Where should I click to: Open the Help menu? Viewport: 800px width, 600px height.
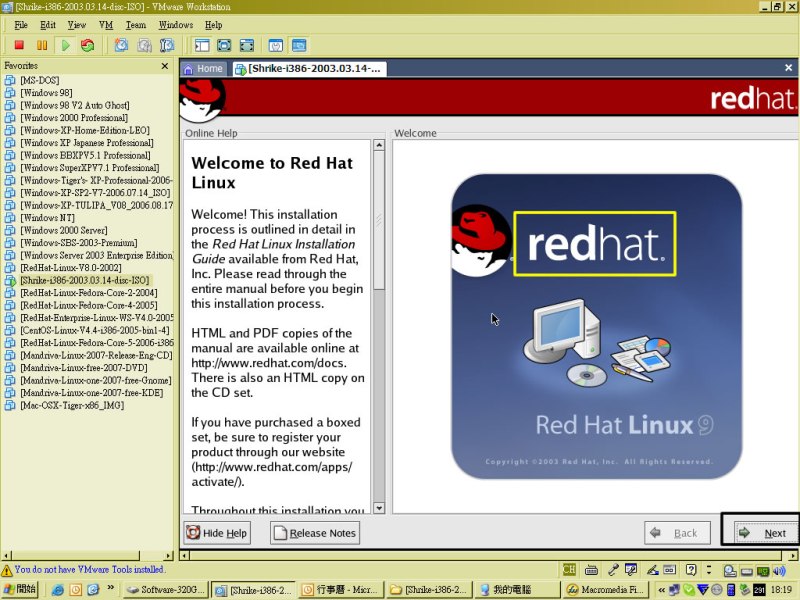214,25
